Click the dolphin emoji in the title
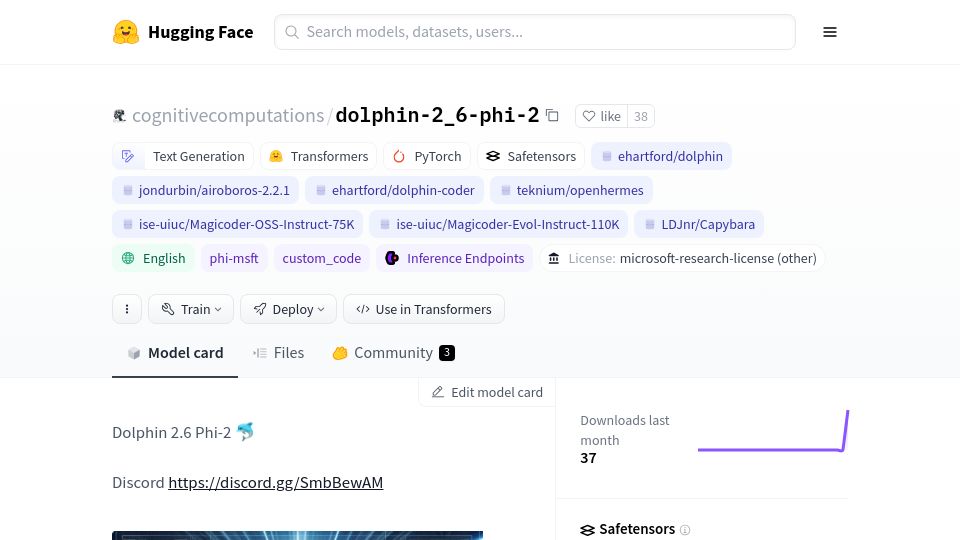The width and height of the screenshot is (960, 540). tap(245, 432)
